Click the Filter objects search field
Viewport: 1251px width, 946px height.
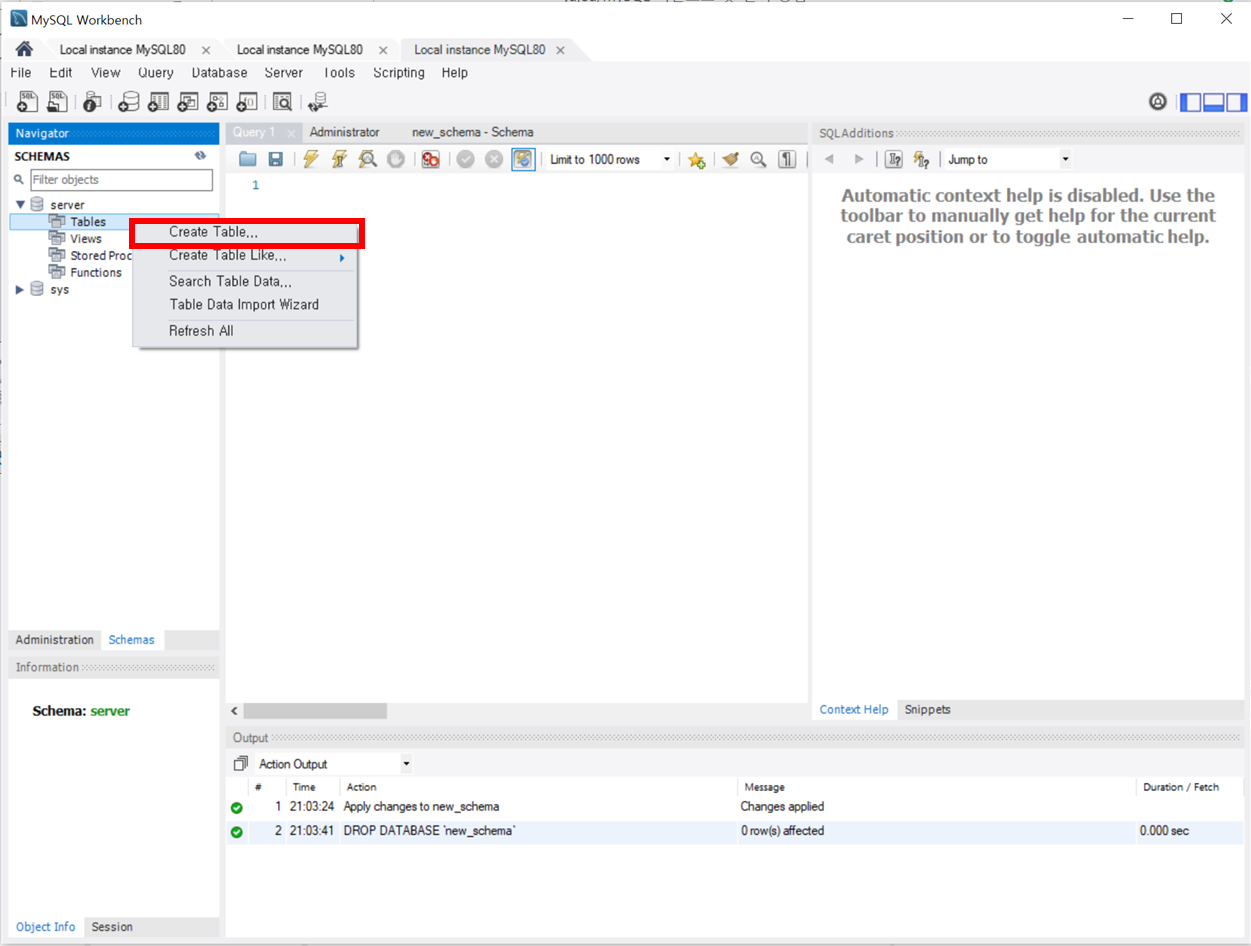(121, 180)
